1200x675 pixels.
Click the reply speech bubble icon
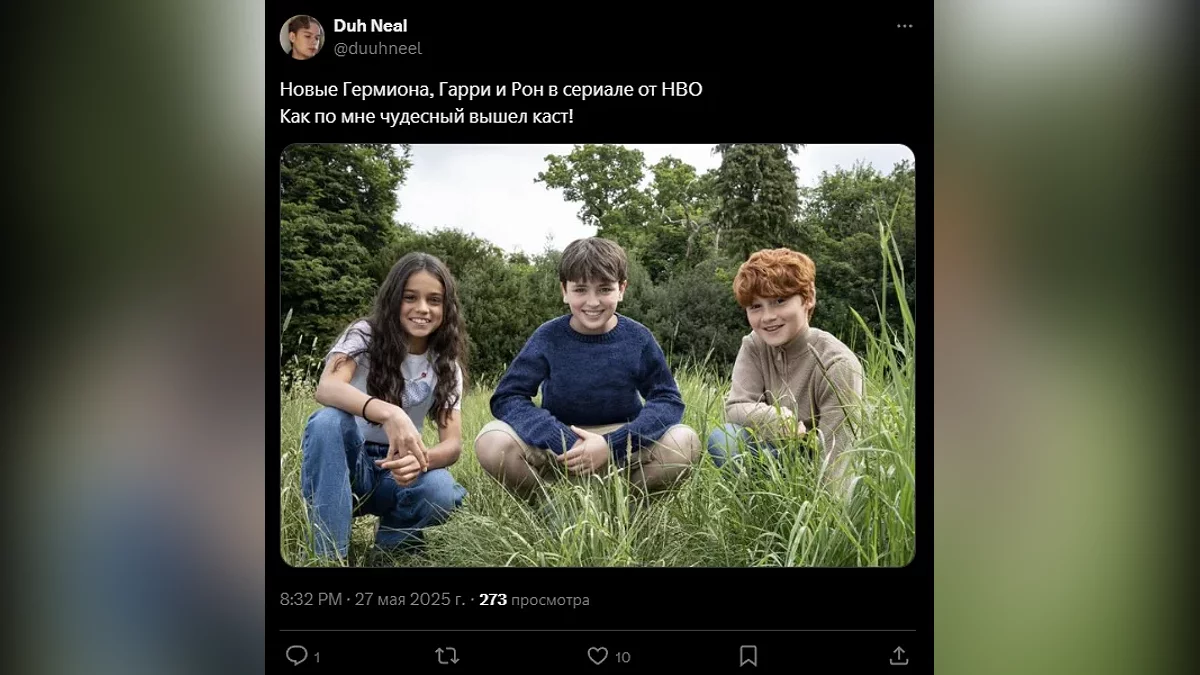click(296, 655)
